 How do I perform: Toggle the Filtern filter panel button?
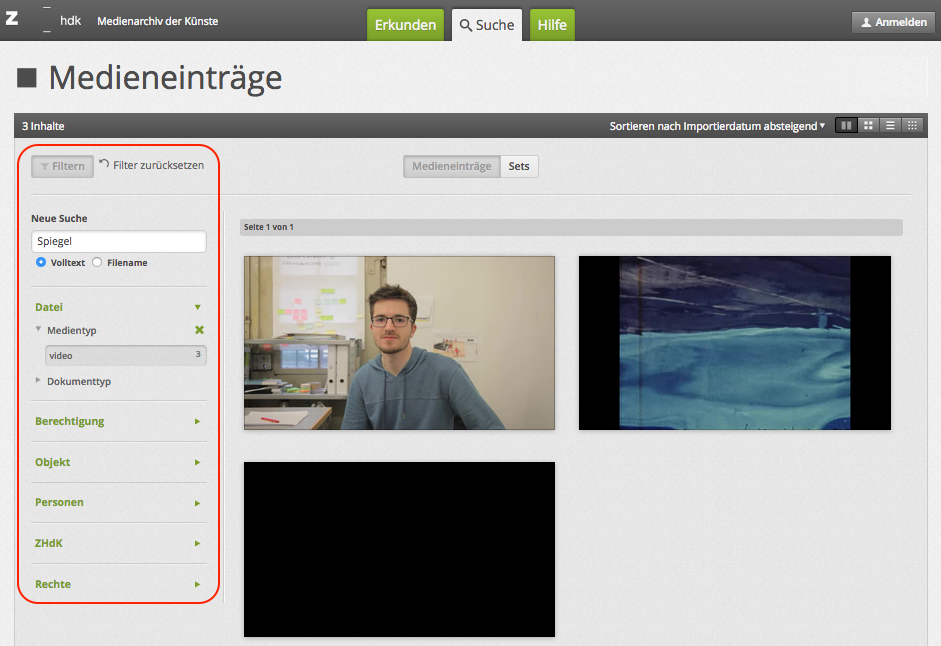(62, 166)
